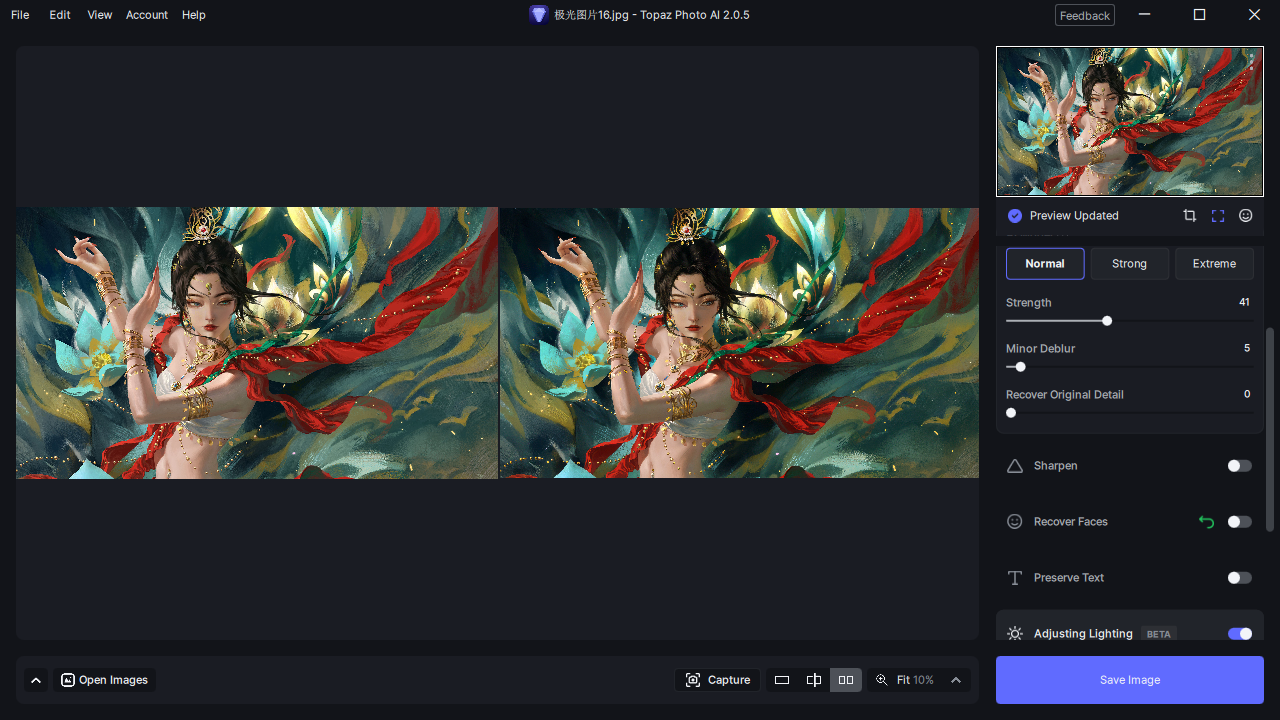This screenshot has width=1280, height=720.
Task: Click the Sharpen triangle icon
Action: [1015, 466]
